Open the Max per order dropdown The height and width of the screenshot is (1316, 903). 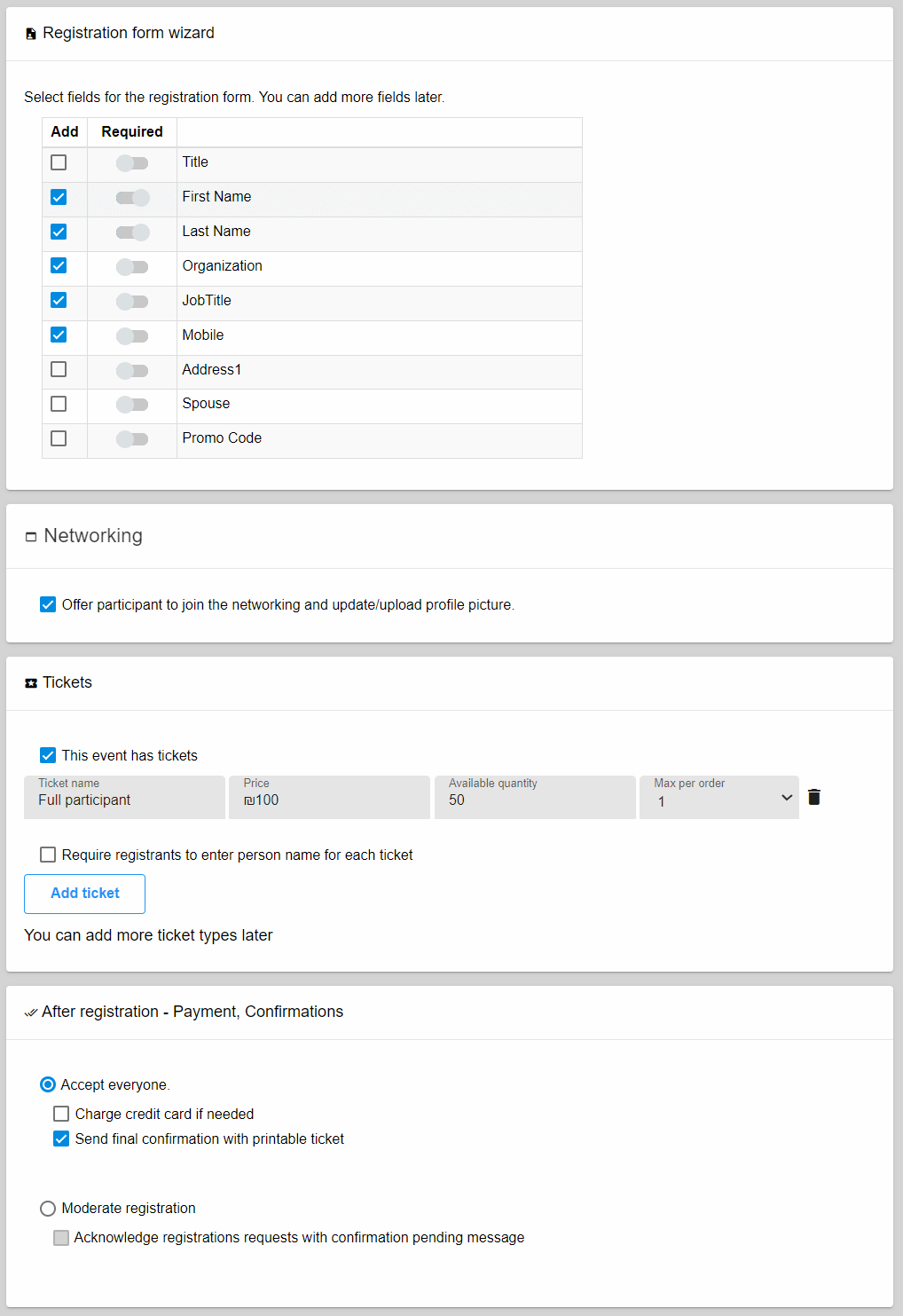point(719,797)
